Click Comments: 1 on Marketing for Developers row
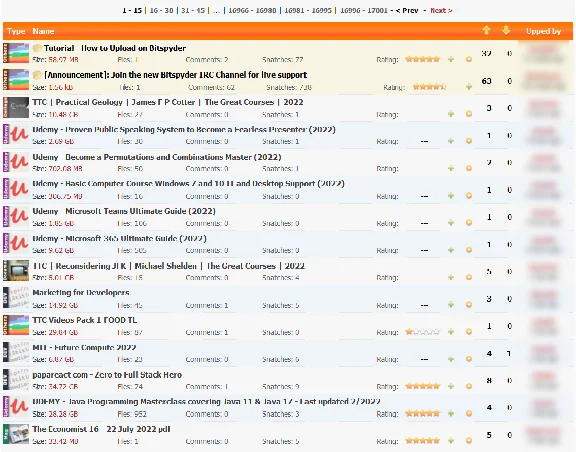Image resolution: width=576 pixels, height=452 pixels. coord(207,305)
